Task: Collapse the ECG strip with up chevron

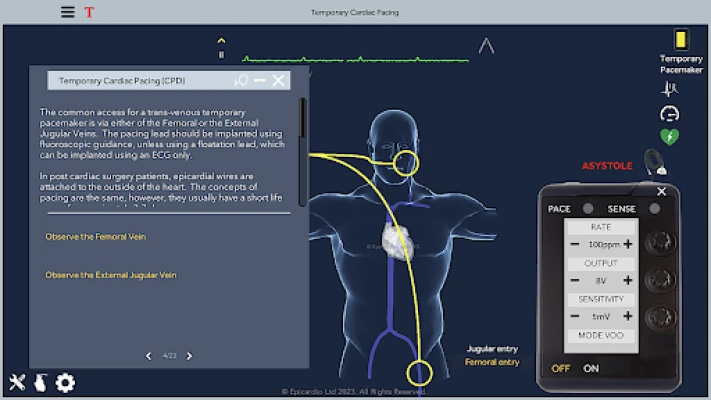Action: tap(486, 46)
